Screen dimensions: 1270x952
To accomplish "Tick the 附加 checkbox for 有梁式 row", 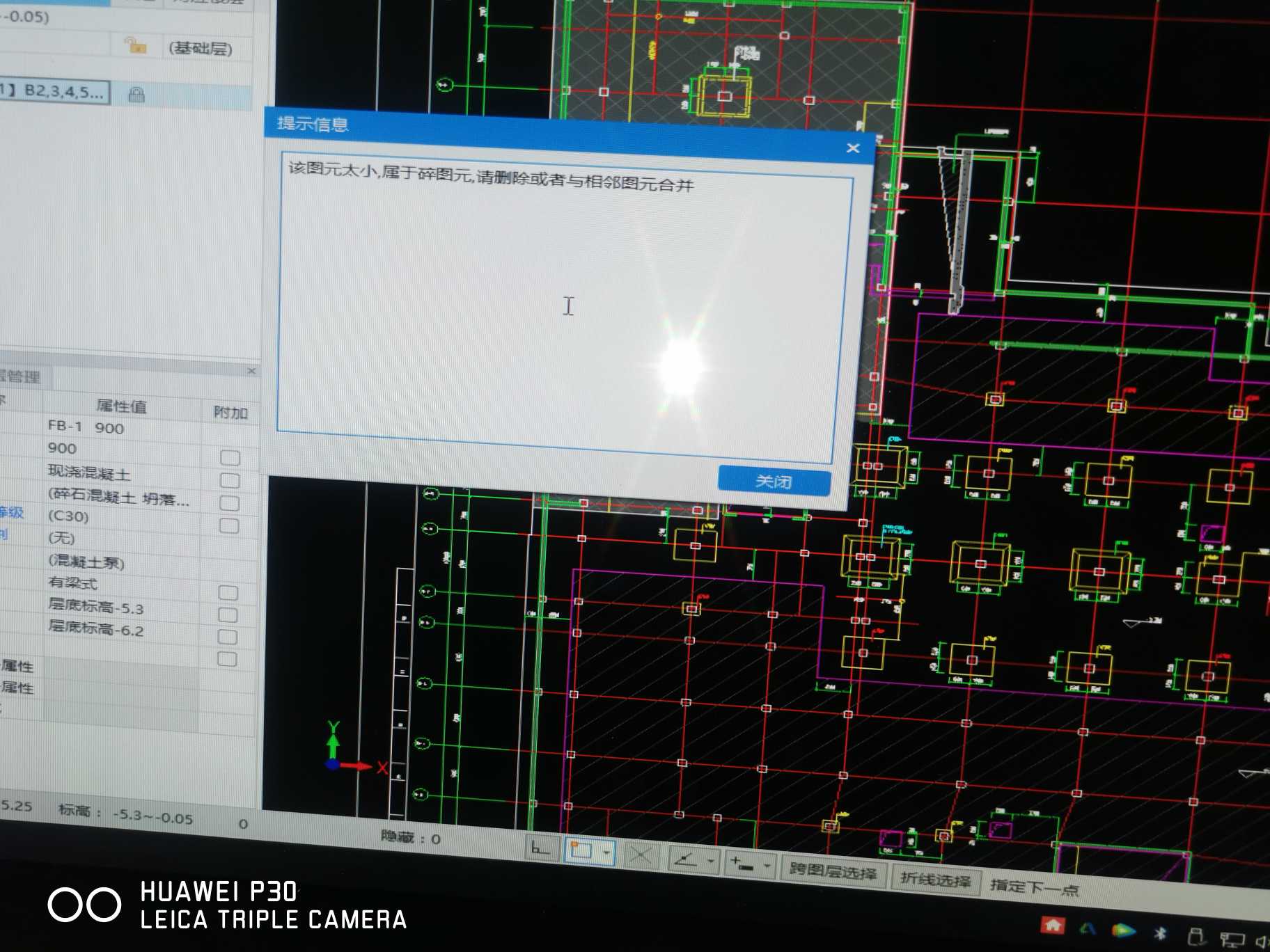I will (x=228, y=592).
